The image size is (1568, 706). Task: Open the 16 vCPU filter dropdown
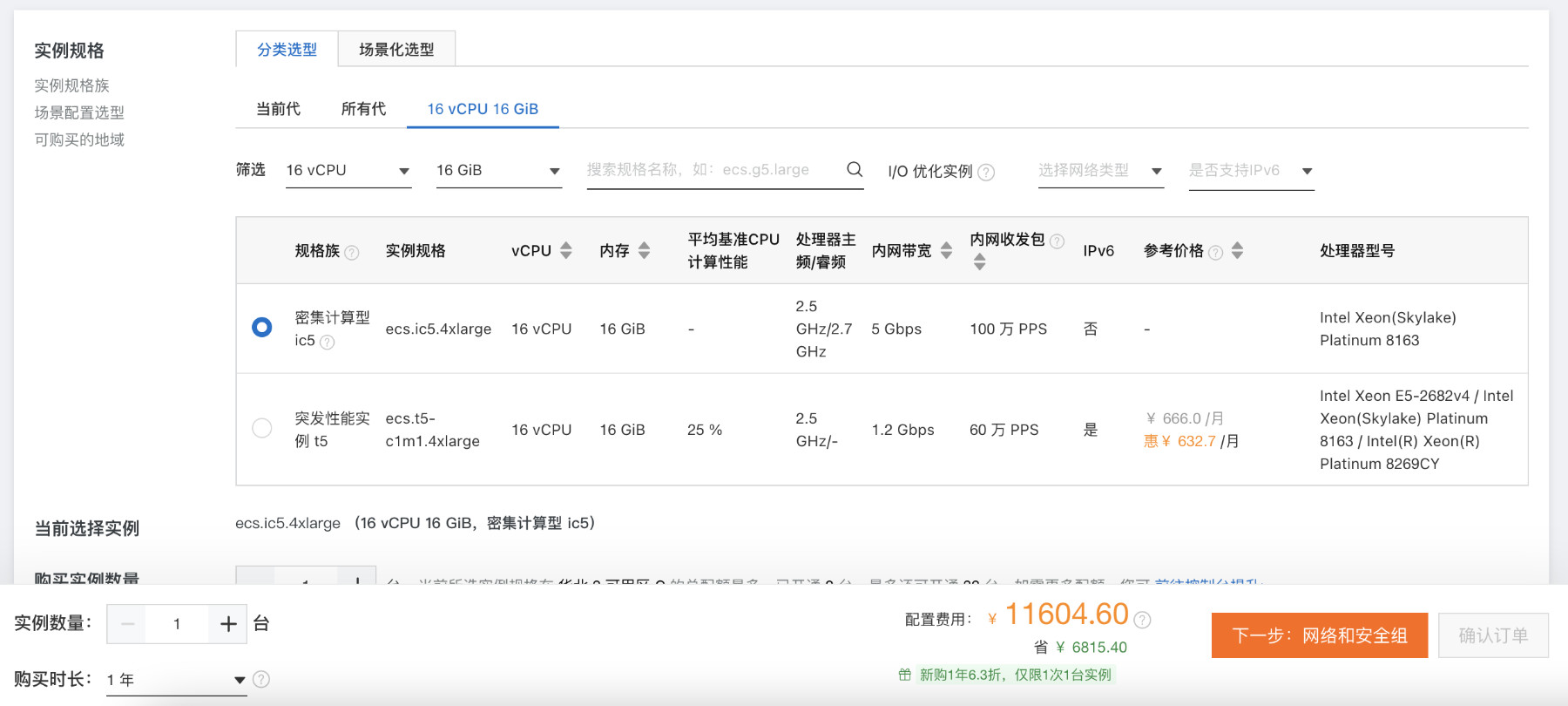tap(348, 171)
